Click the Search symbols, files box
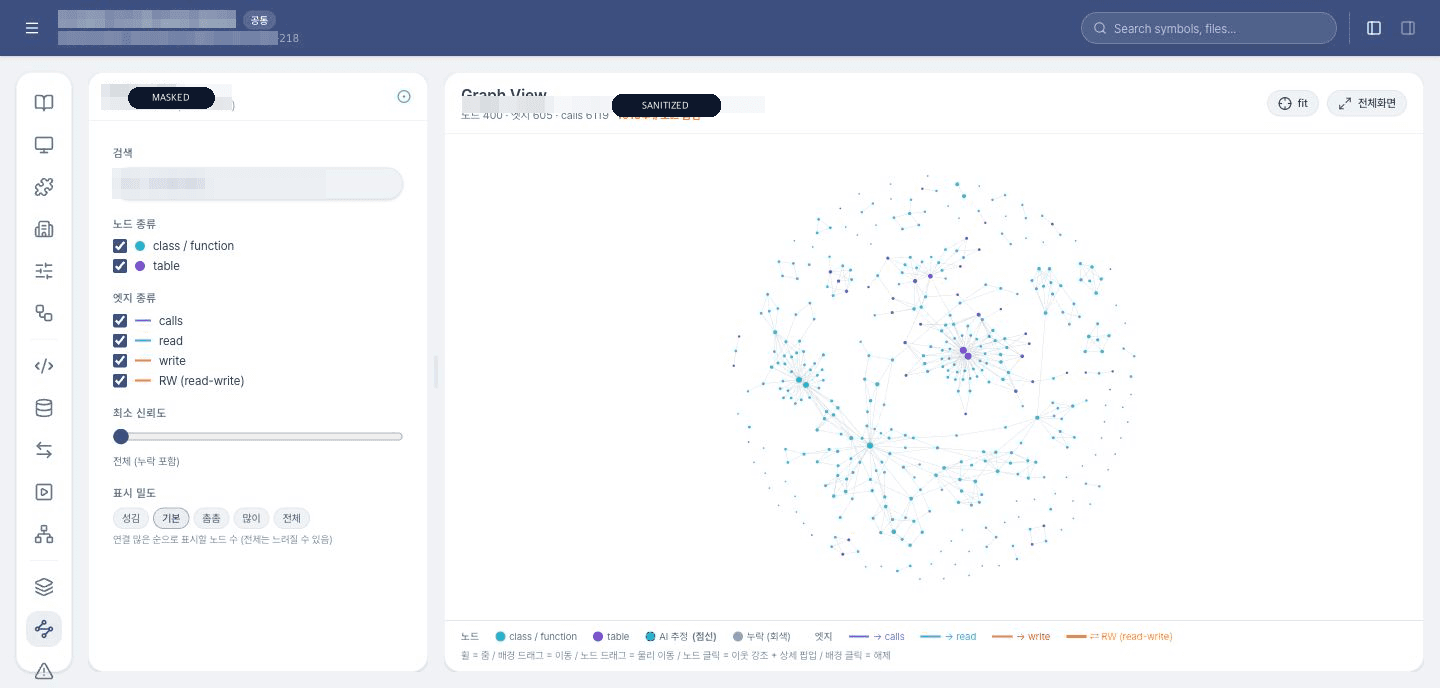This screenshot has height=688, width=1440. click(x=1209, y=28)
